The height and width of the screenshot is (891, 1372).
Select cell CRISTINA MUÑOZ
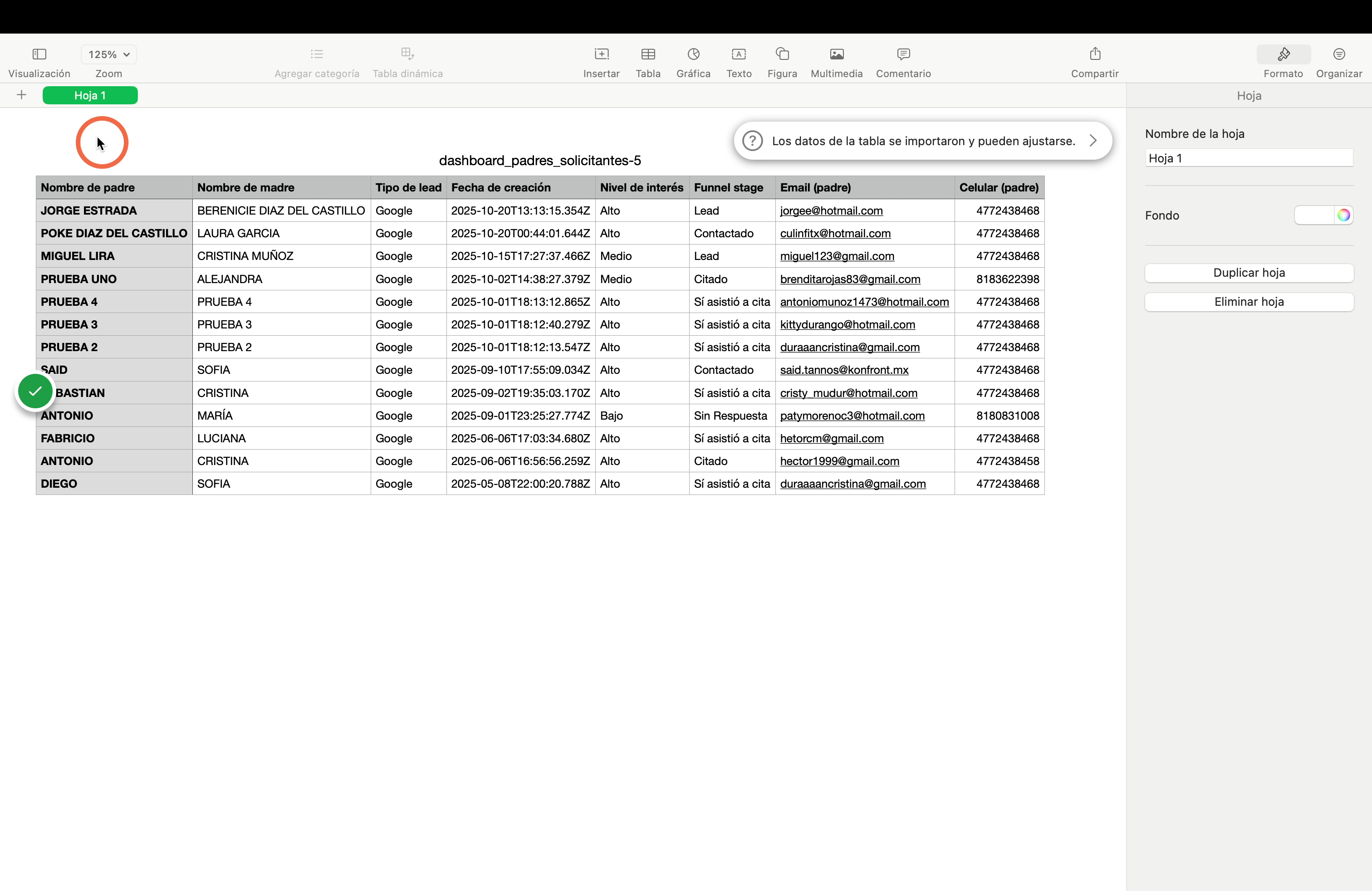click(x=281, y=256)
